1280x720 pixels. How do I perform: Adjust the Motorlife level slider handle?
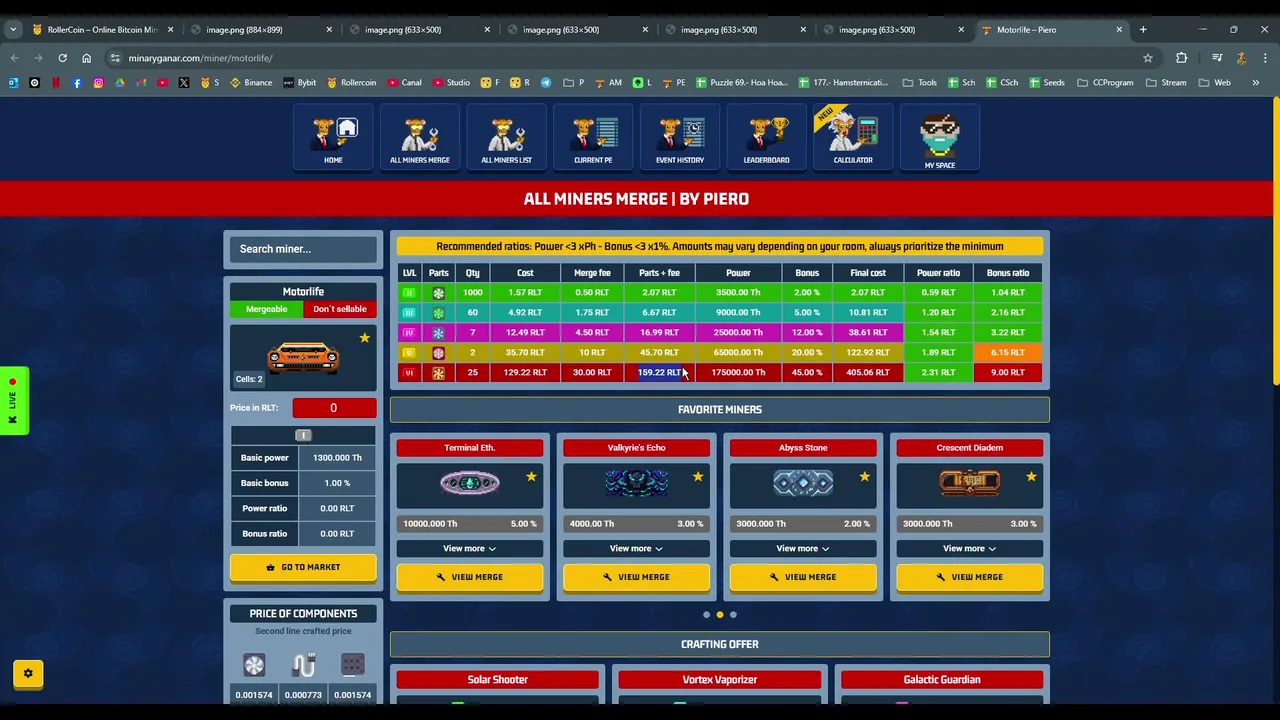pyautogui.click(x=303, y=435)
